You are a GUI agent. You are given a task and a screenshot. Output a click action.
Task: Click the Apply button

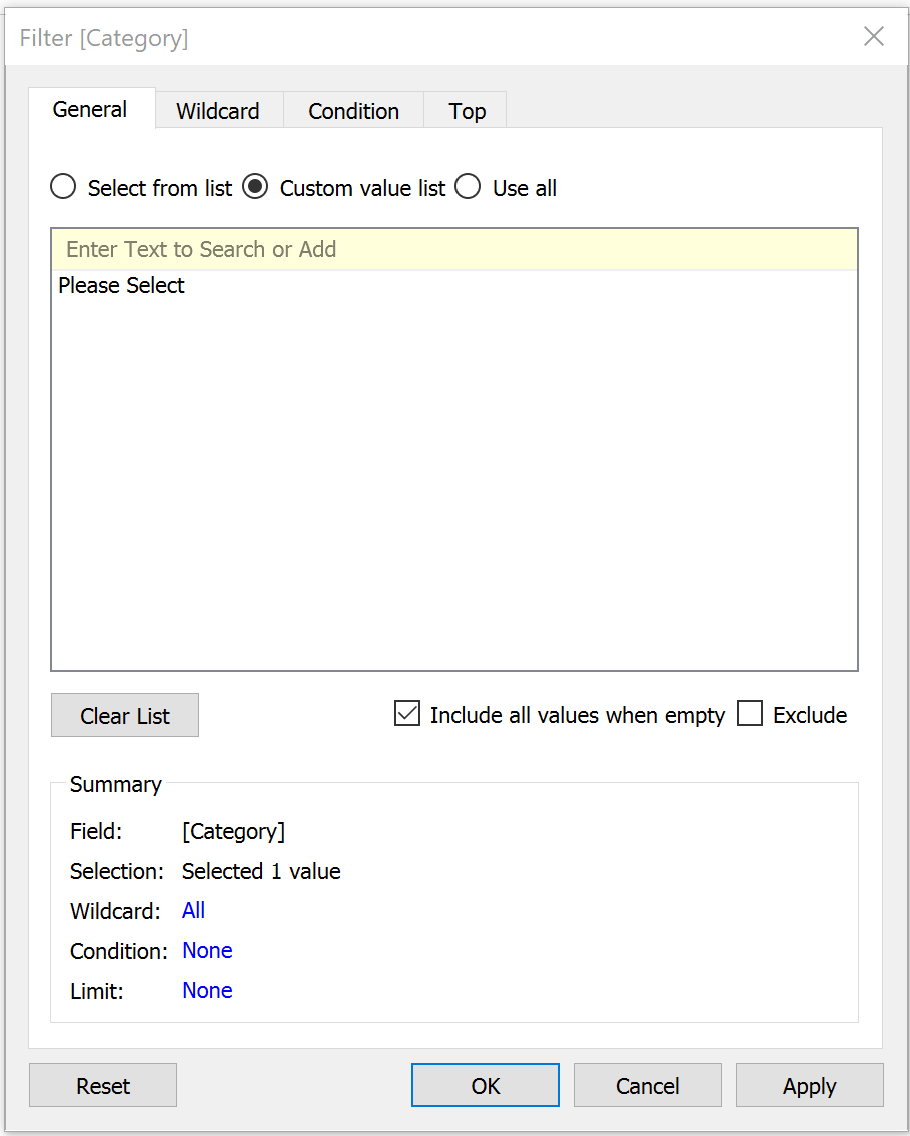[810, 1085]
